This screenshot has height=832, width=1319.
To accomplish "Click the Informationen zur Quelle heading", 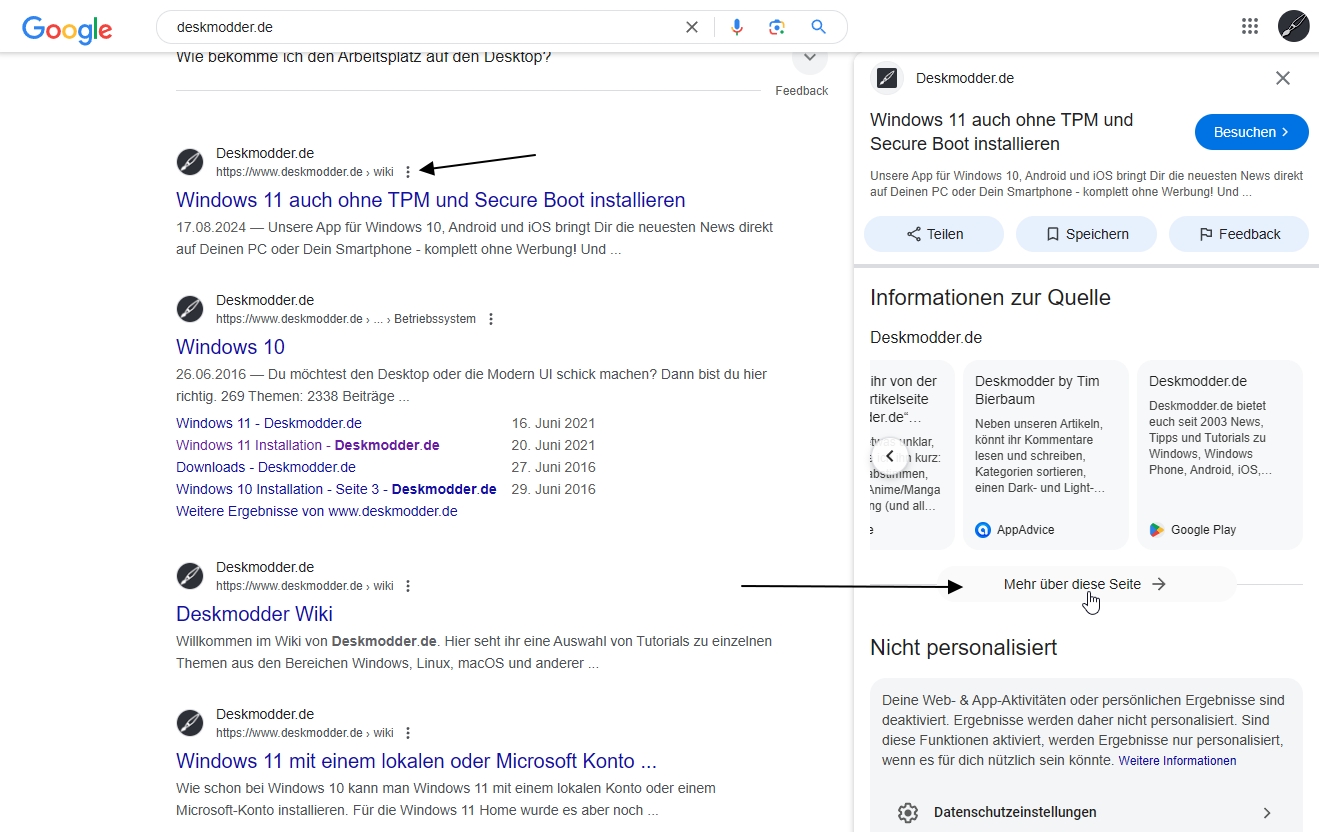I will tap(990, 298).
